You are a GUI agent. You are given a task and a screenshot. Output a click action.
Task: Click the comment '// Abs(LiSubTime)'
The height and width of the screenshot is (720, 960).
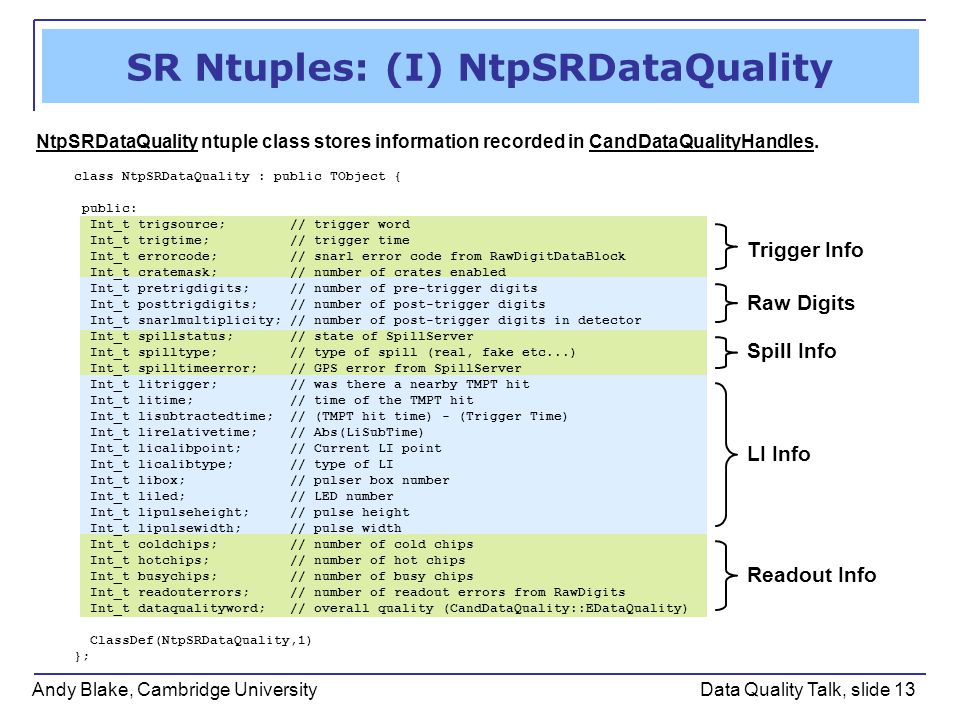pyautogui.click(x=357, y=432)
